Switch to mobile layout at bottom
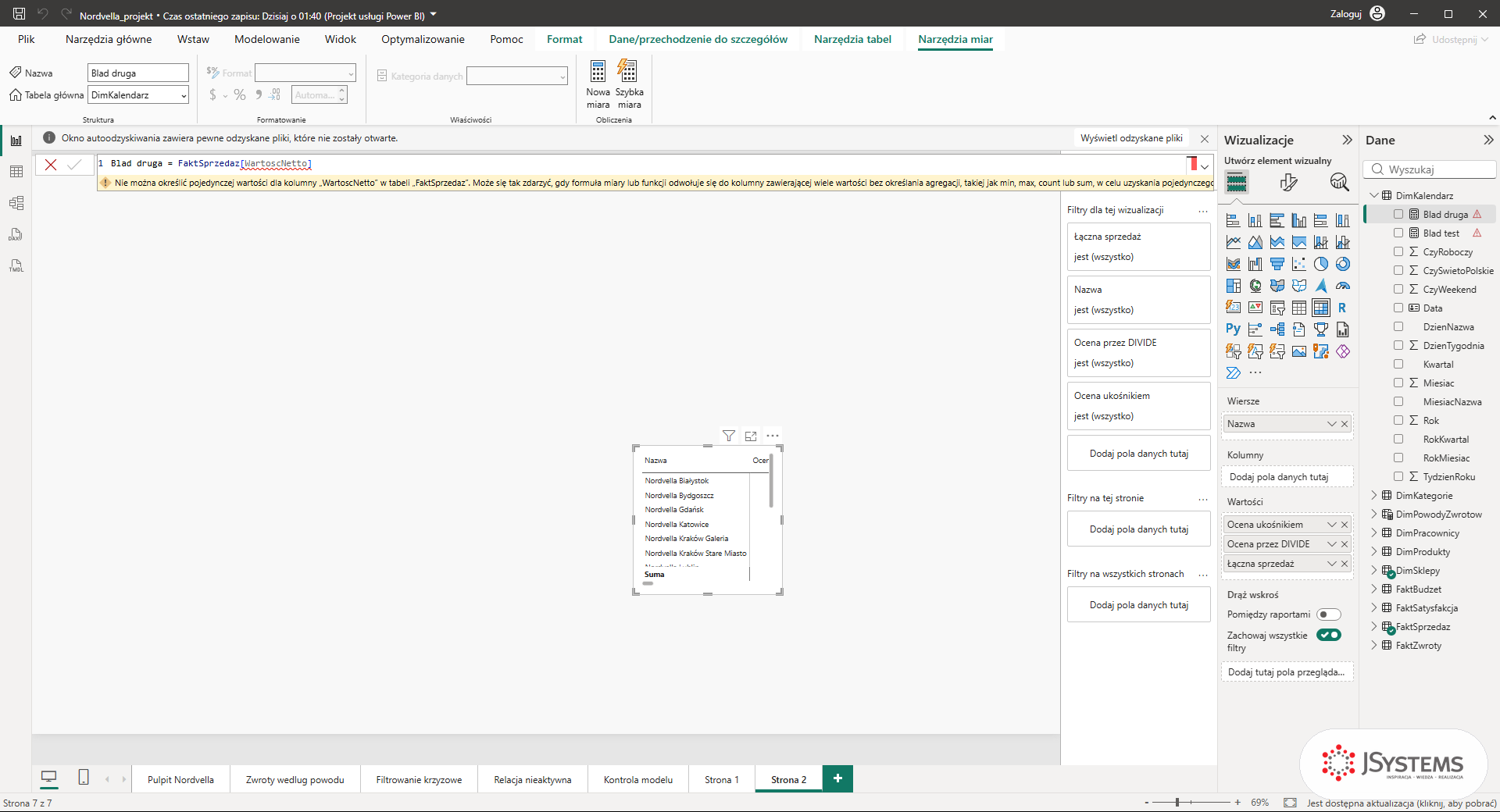The height and width of the screenshot is (812, 1500). click(84, 778)
